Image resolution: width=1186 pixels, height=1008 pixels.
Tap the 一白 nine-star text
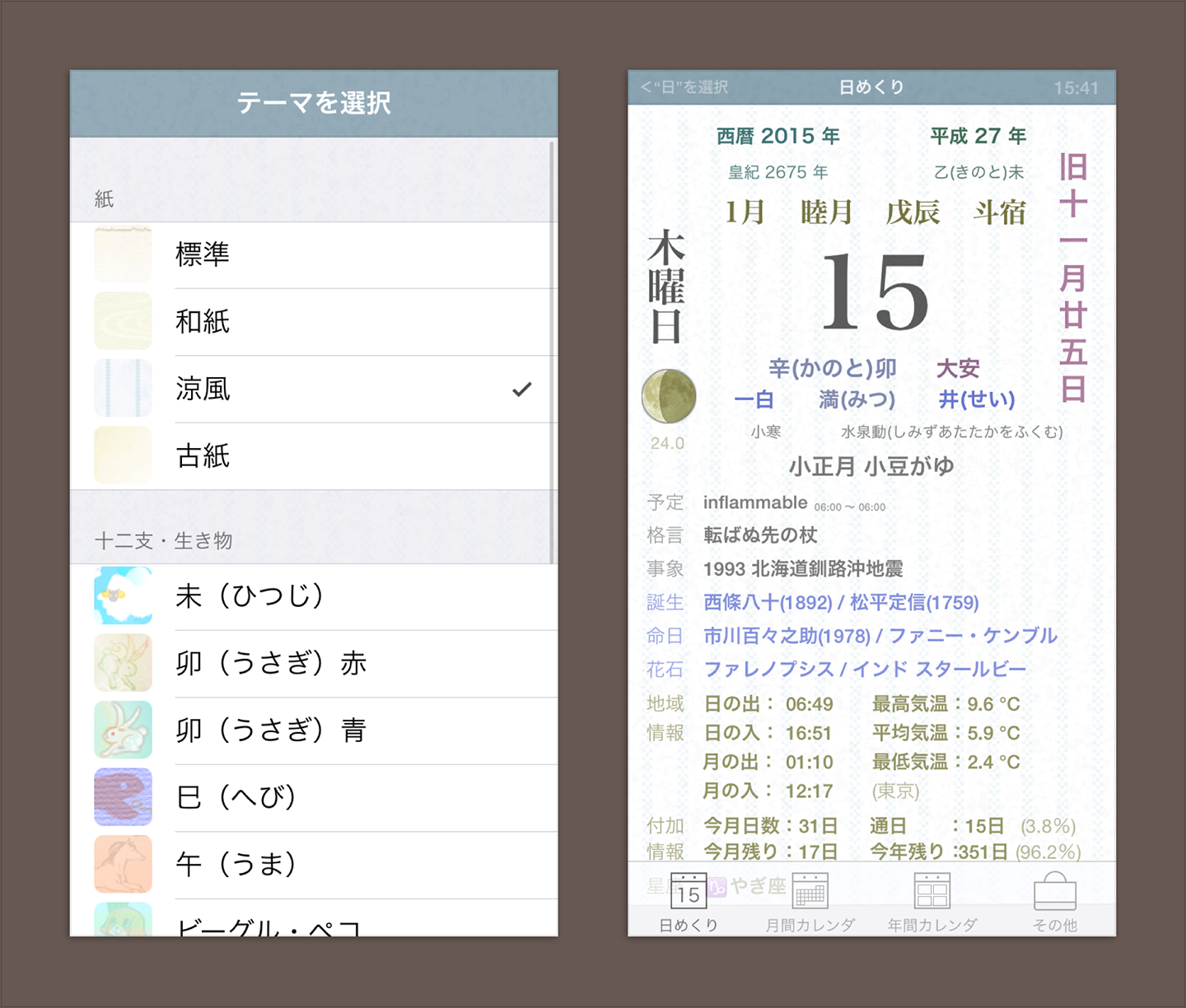click(x=754, y=399)
